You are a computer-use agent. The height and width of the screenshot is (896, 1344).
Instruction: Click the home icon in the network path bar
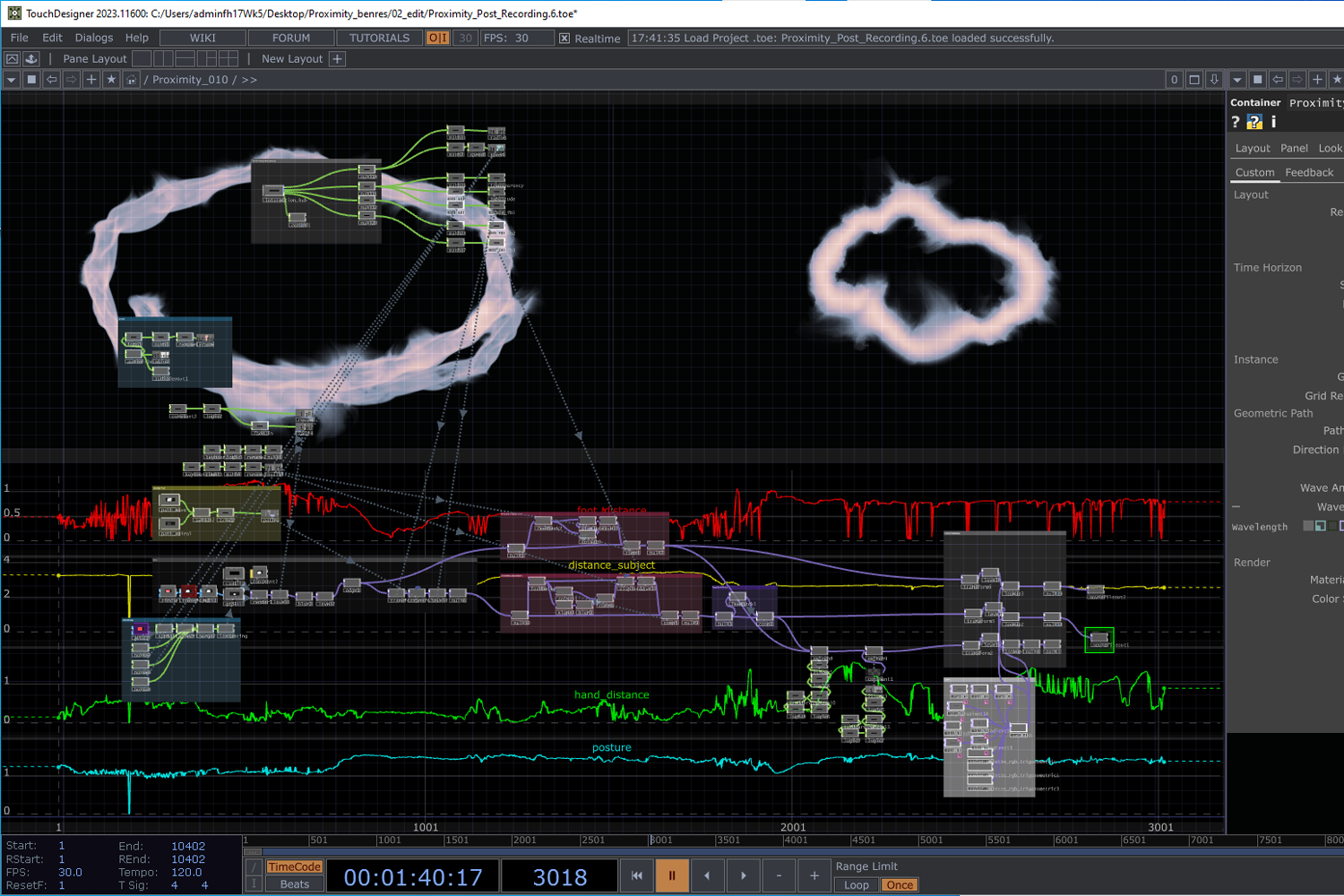[130, 79]
